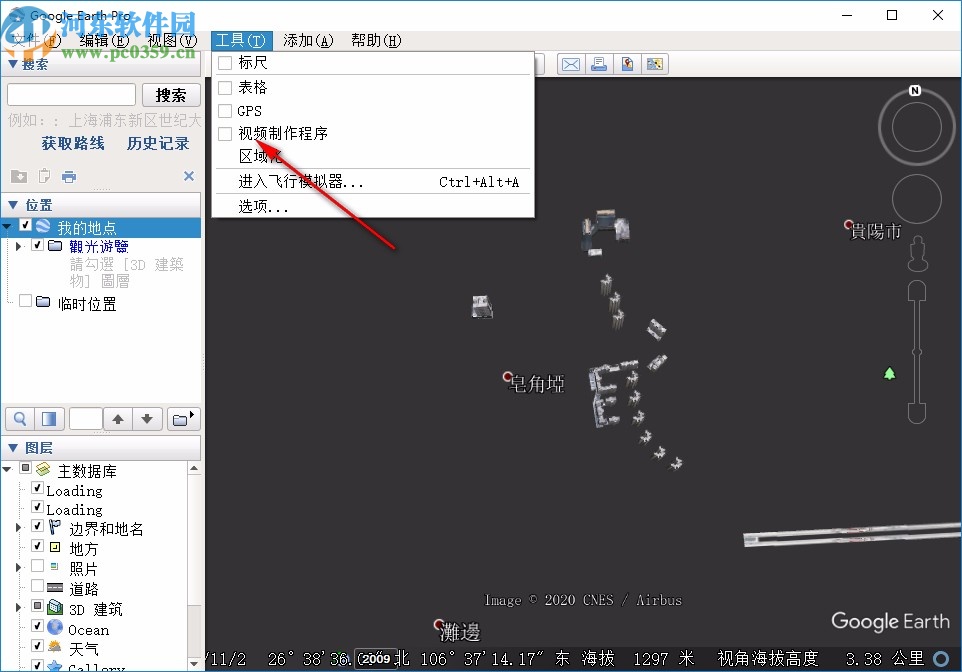Click the split-view panel icon beside magnifier

[x=48, y=419]
